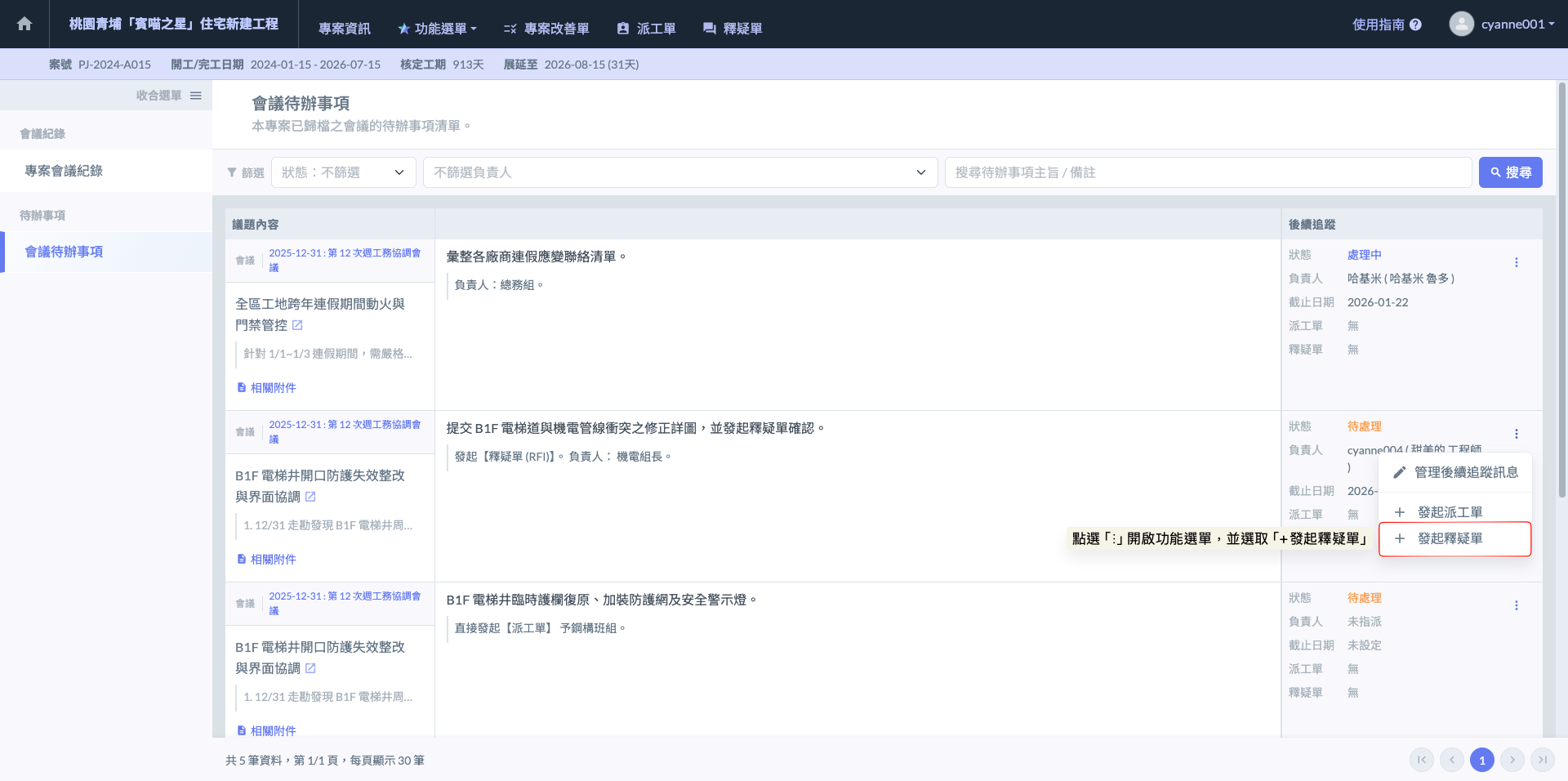Open the 使用指南 help icon
1568x781 pixels.
(1415, 25)
